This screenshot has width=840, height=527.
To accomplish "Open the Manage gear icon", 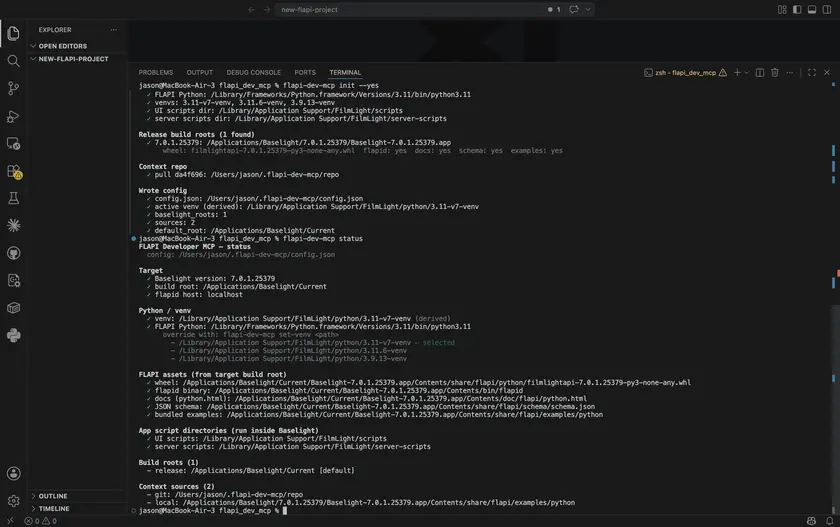I will (13, 501).
